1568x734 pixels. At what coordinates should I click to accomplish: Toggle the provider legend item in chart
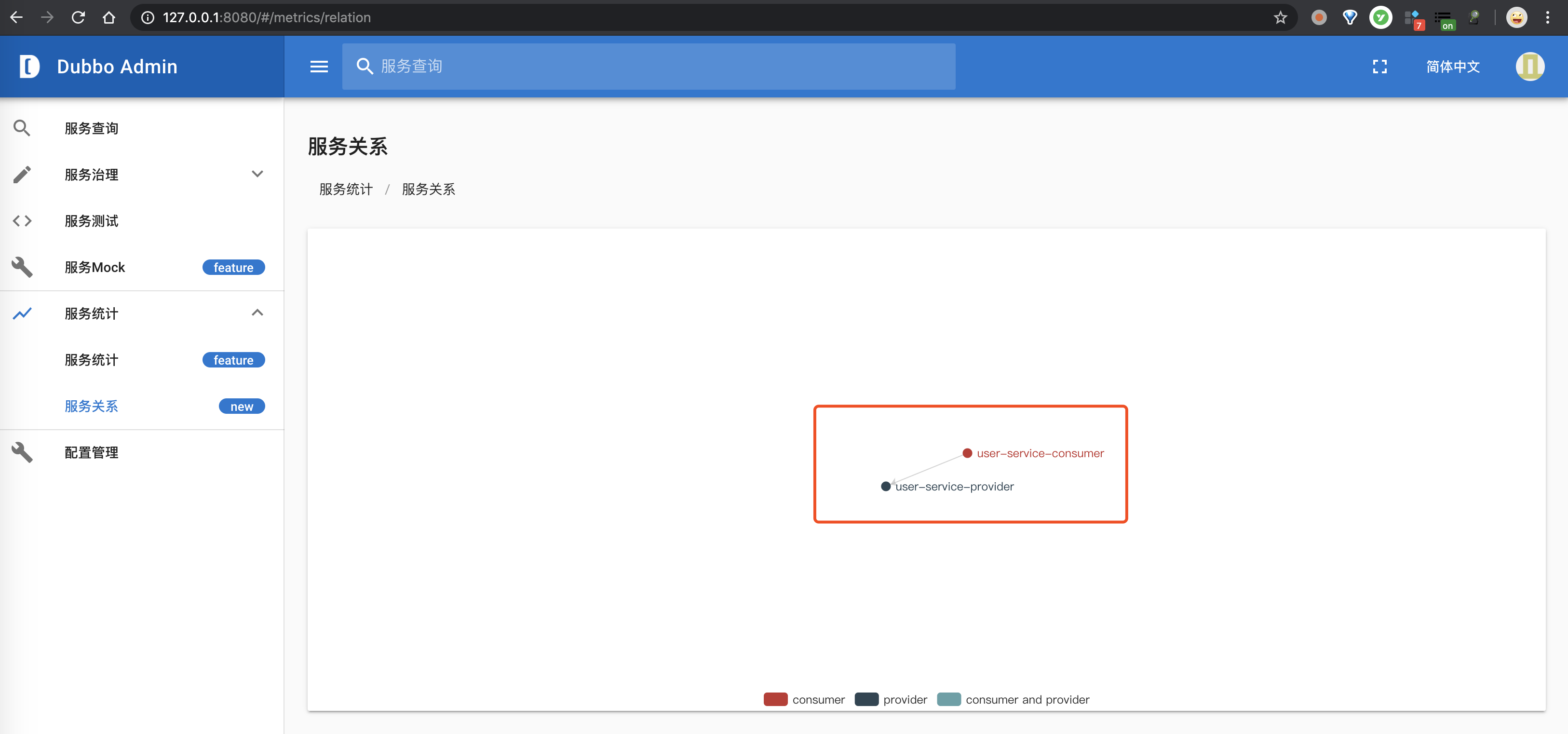click(x=866, y=699)
